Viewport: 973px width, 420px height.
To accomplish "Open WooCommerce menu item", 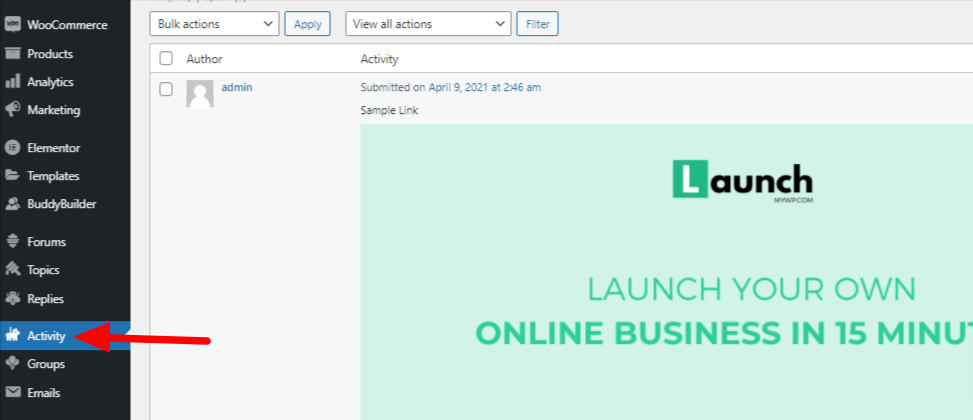I will pyautogui.click(x=65, y=25).
